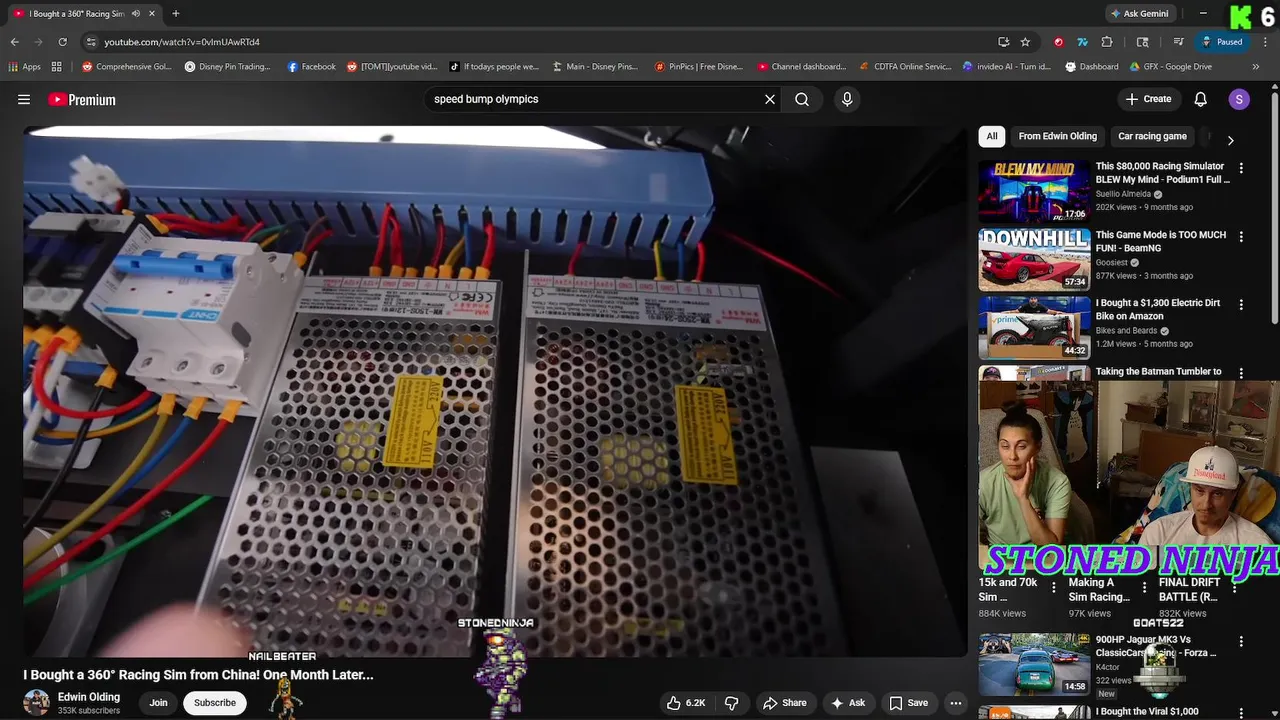Click the Create button

[x=1148, y=99]
